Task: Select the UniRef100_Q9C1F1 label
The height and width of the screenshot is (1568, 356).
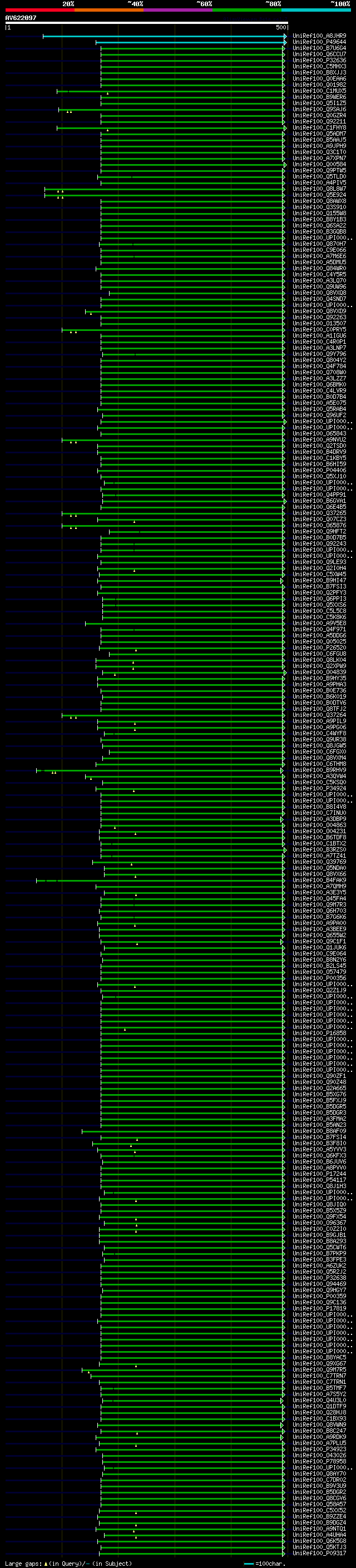Action: 319,942
